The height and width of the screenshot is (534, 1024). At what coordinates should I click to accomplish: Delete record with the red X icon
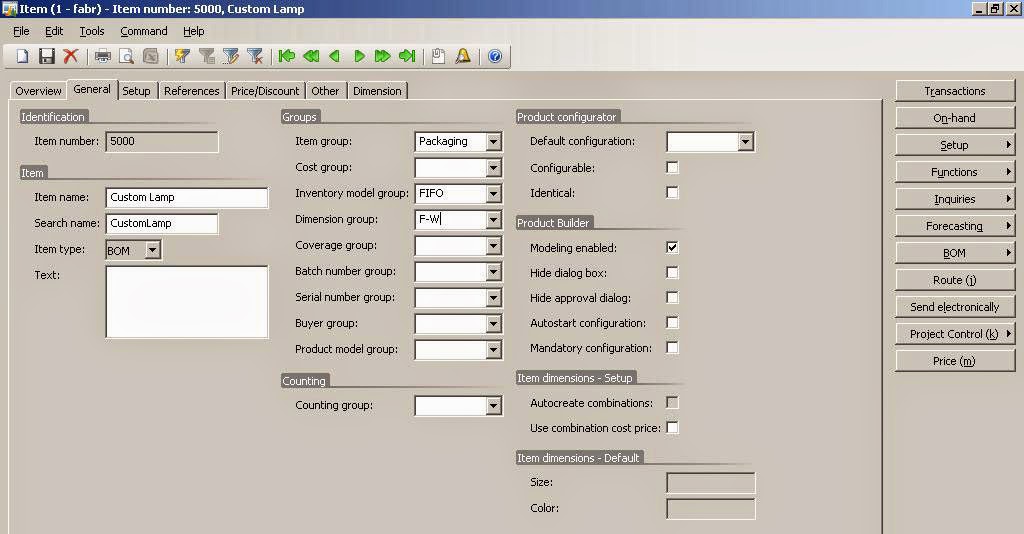pyautogui.click(x=71, y=56)
